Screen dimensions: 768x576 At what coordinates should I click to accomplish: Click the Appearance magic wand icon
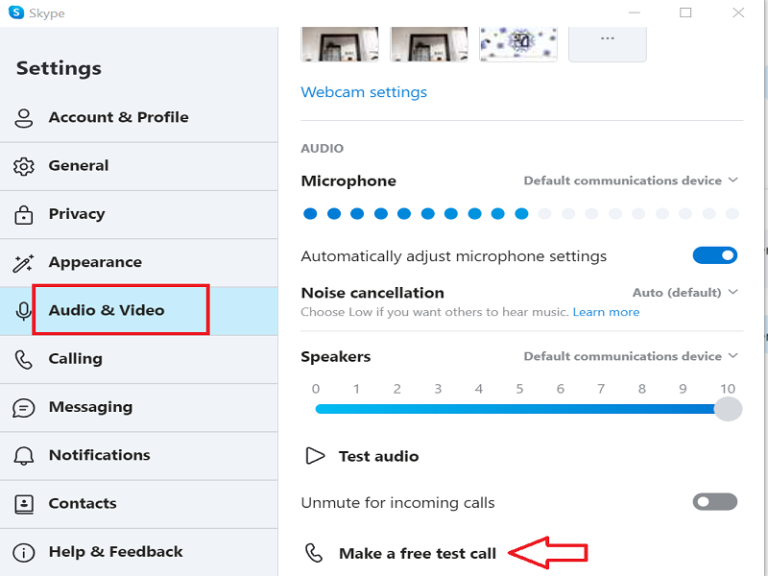24,263
